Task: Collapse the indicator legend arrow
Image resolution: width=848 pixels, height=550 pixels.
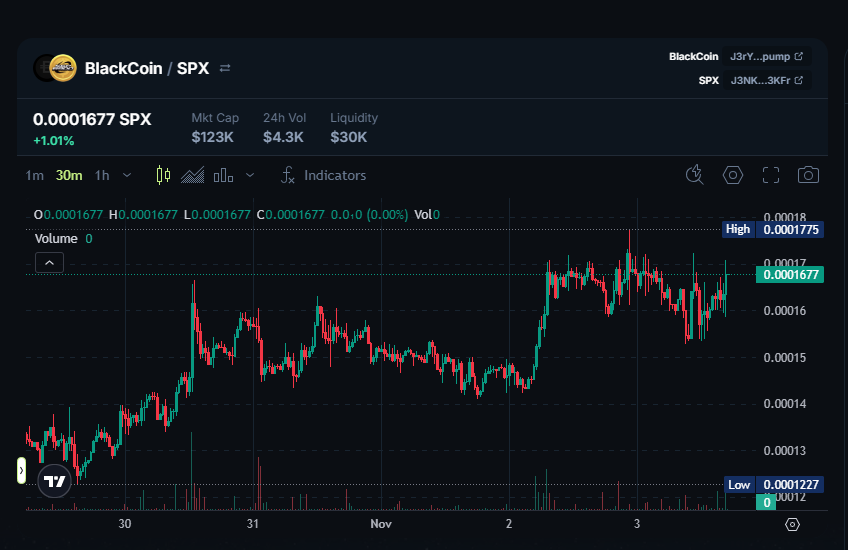Action: click(x=49, y=263)
